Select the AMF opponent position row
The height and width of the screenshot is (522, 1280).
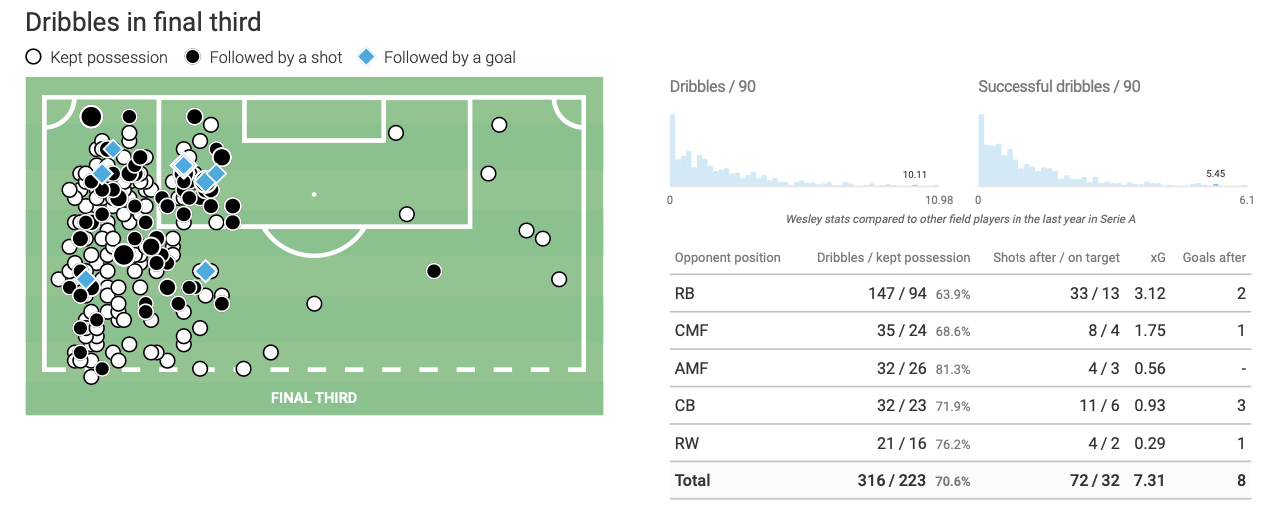tap(960, 368)
